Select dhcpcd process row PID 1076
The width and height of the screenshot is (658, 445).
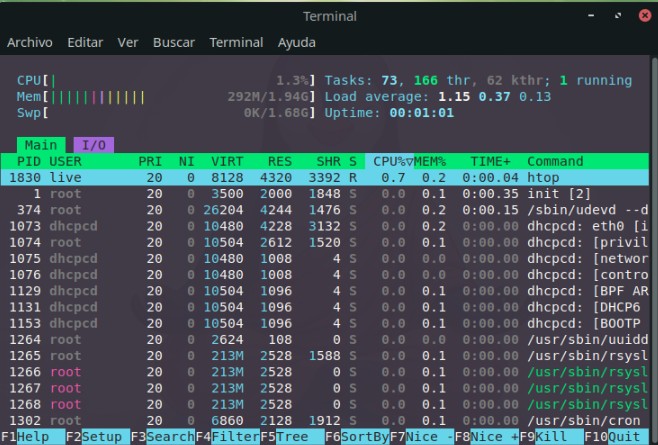click(x=325, y=275)
